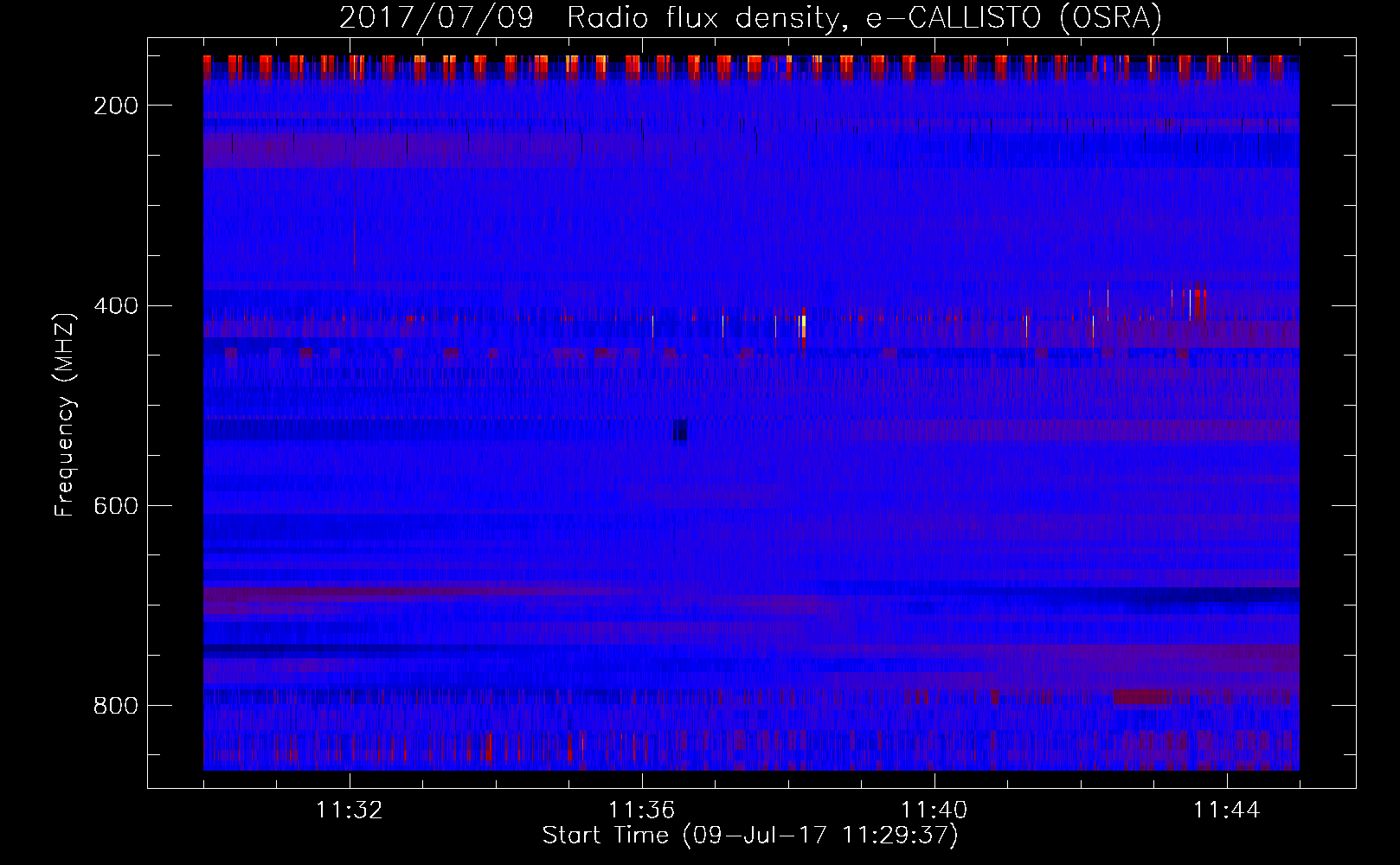1400x865 pixels.
Task: Click the 600 frequency tick label
Action: tap(116, 506)
